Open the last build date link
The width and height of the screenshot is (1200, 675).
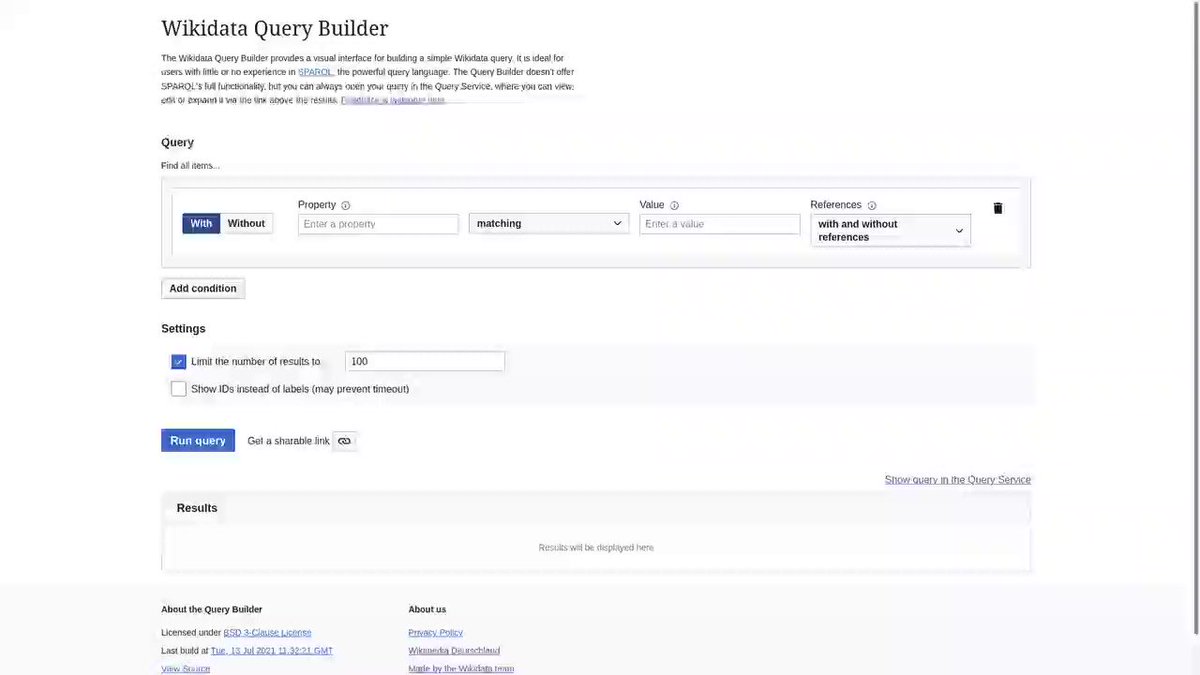click(271, 651)
